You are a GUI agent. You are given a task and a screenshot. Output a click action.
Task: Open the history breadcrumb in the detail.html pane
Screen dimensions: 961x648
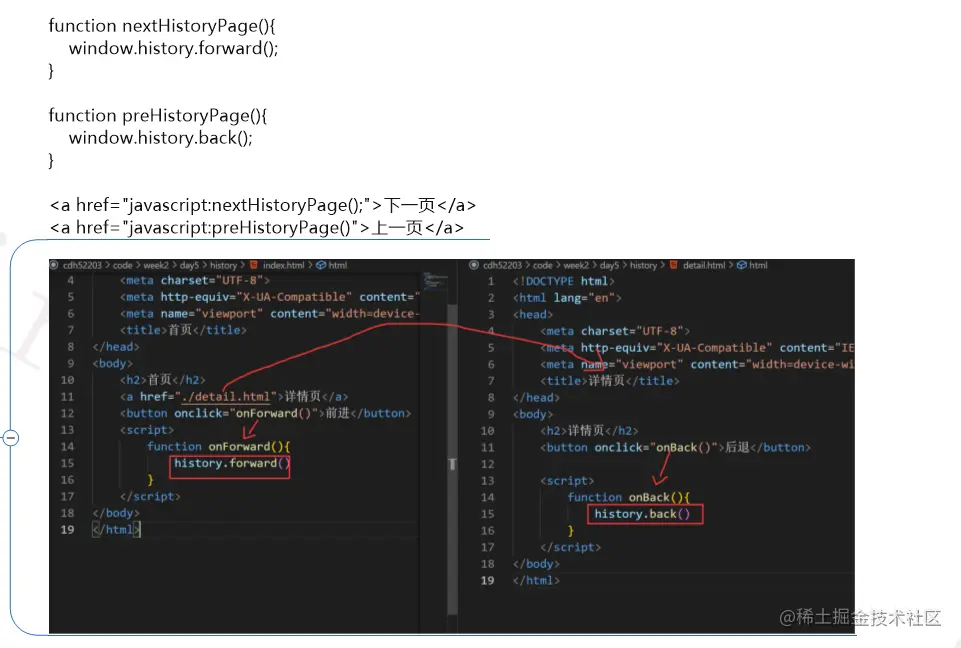coord(644,265)
